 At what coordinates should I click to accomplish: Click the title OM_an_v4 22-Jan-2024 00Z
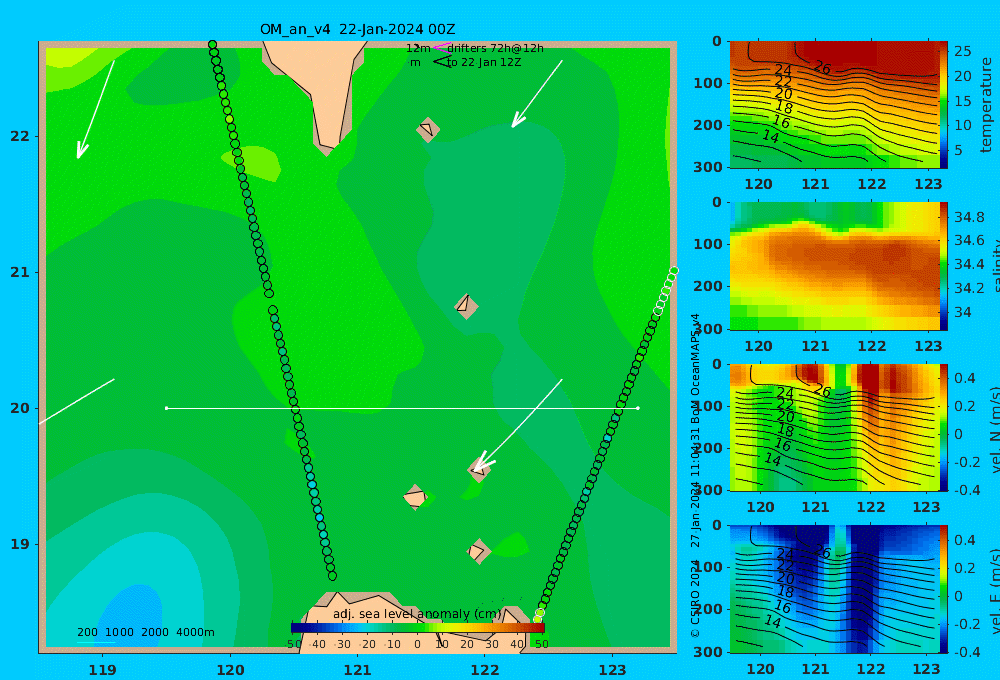tap(357, 29)
